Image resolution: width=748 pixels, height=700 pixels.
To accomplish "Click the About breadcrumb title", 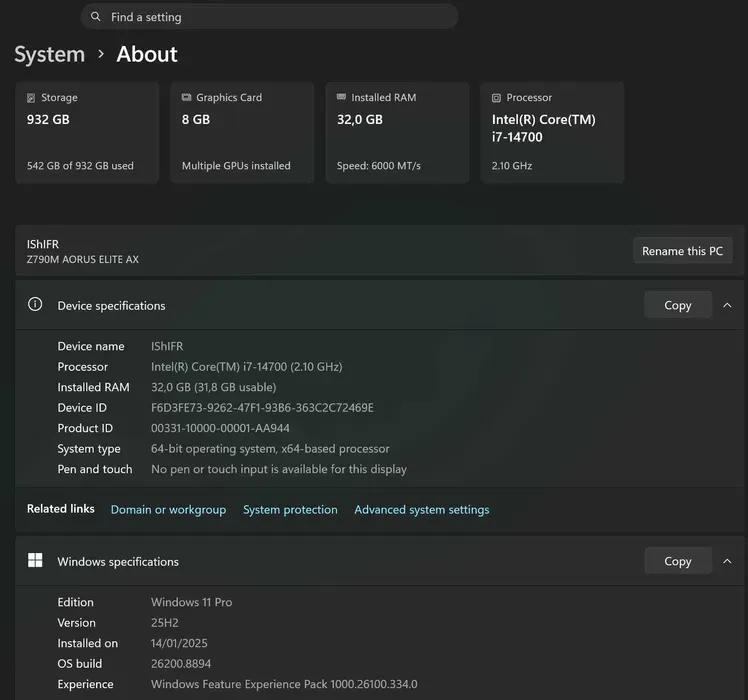I will (x=147, y=54).
